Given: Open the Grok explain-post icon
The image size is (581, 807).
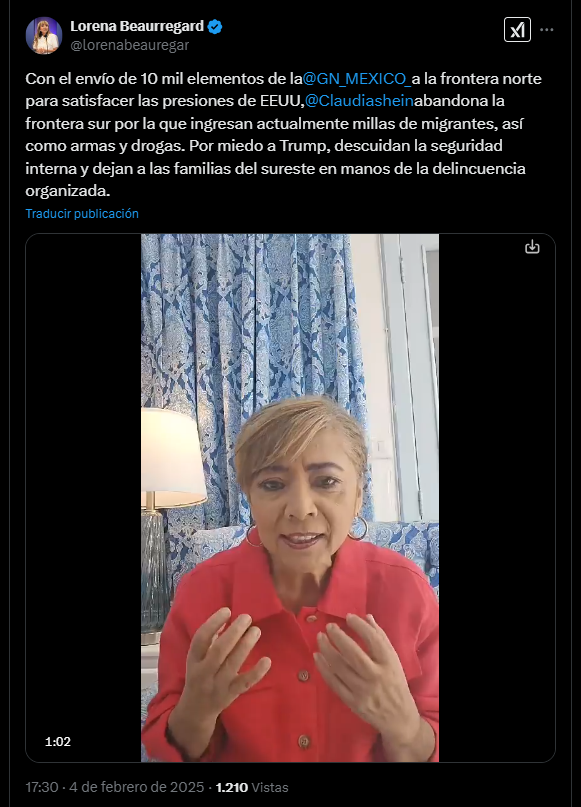Looking at the screenshot, I should (517, 30).
